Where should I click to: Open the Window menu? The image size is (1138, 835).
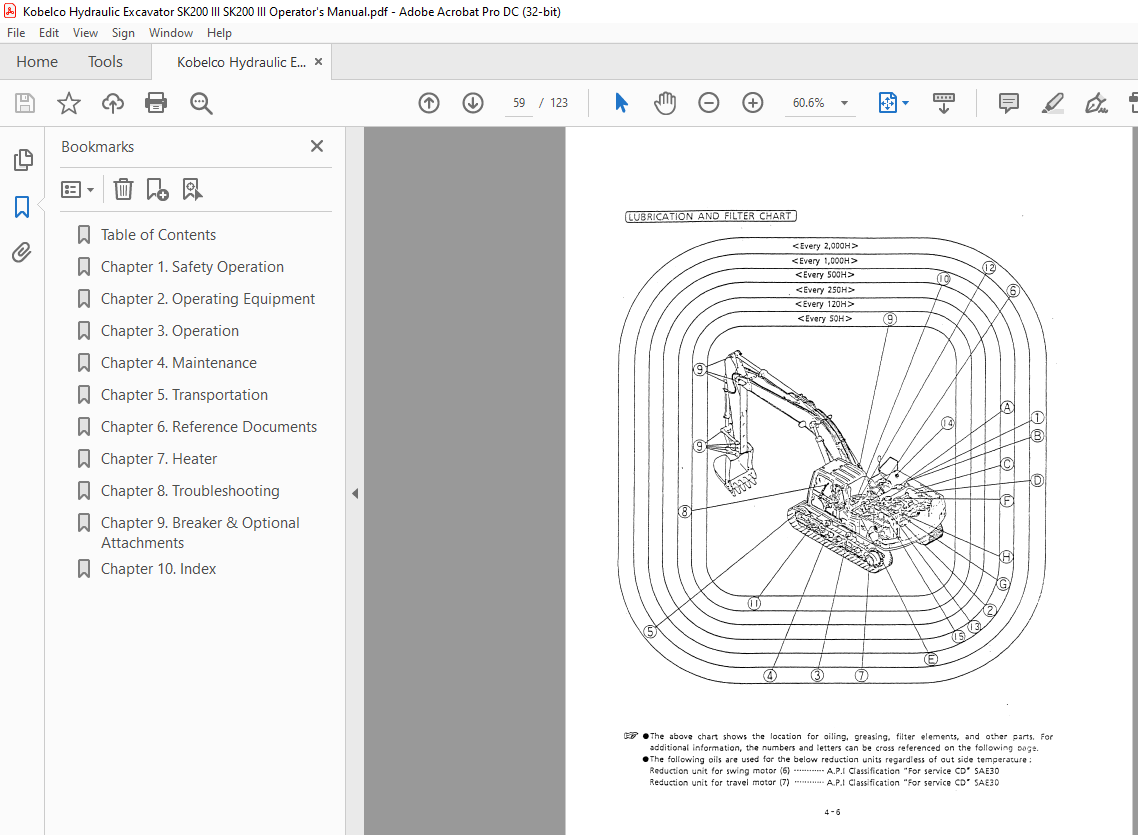click(x=171, y=33)
